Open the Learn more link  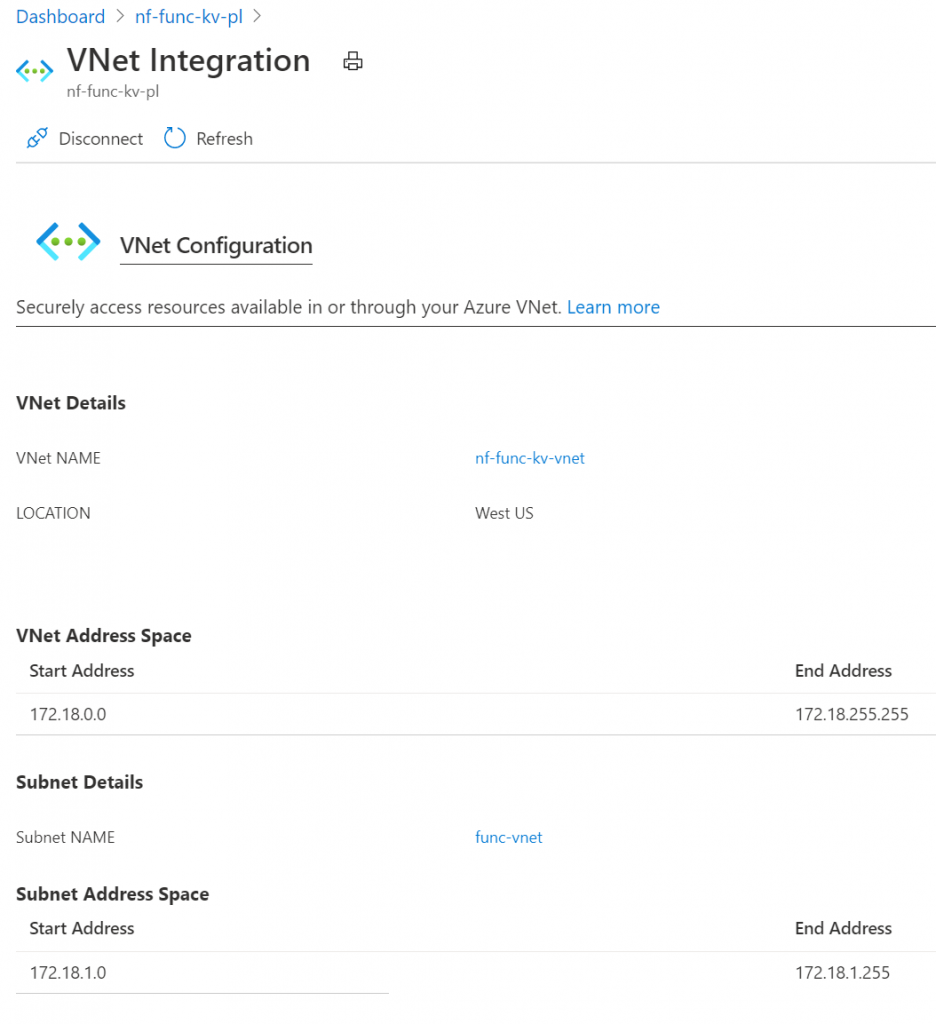pos(613,307)
